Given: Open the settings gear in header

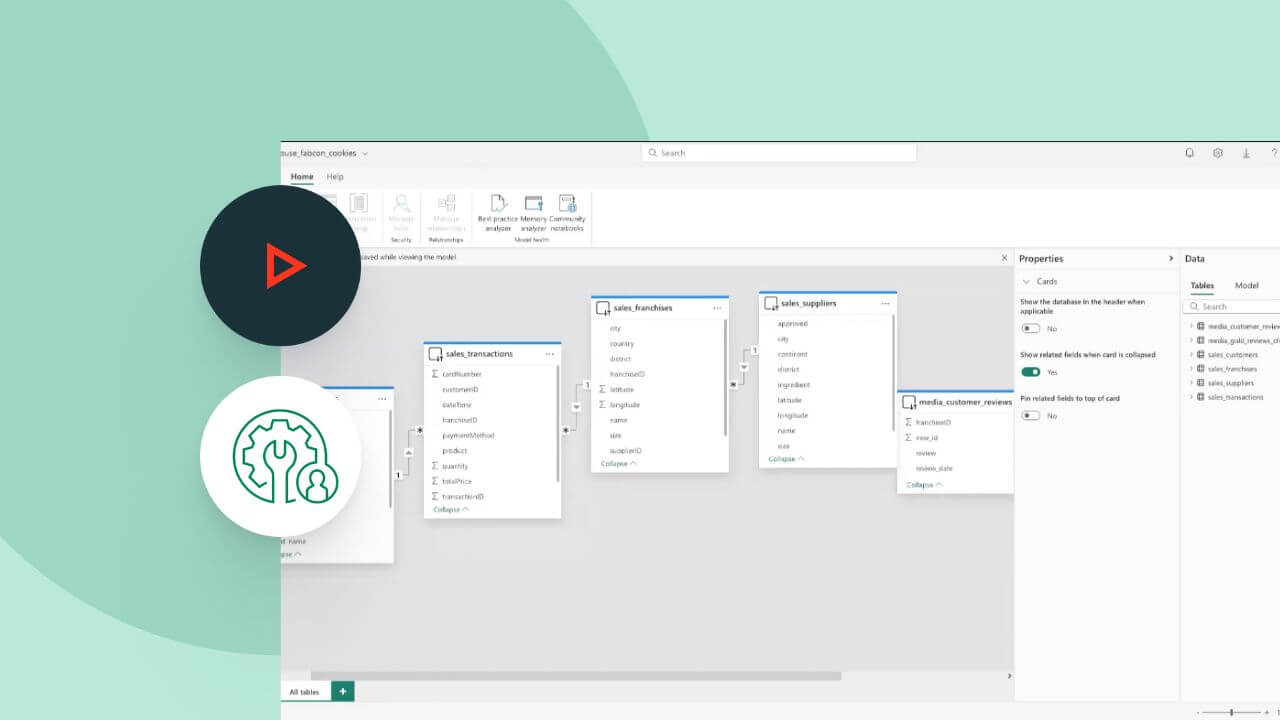Looking at the screenshot, I should point(1218,153).
